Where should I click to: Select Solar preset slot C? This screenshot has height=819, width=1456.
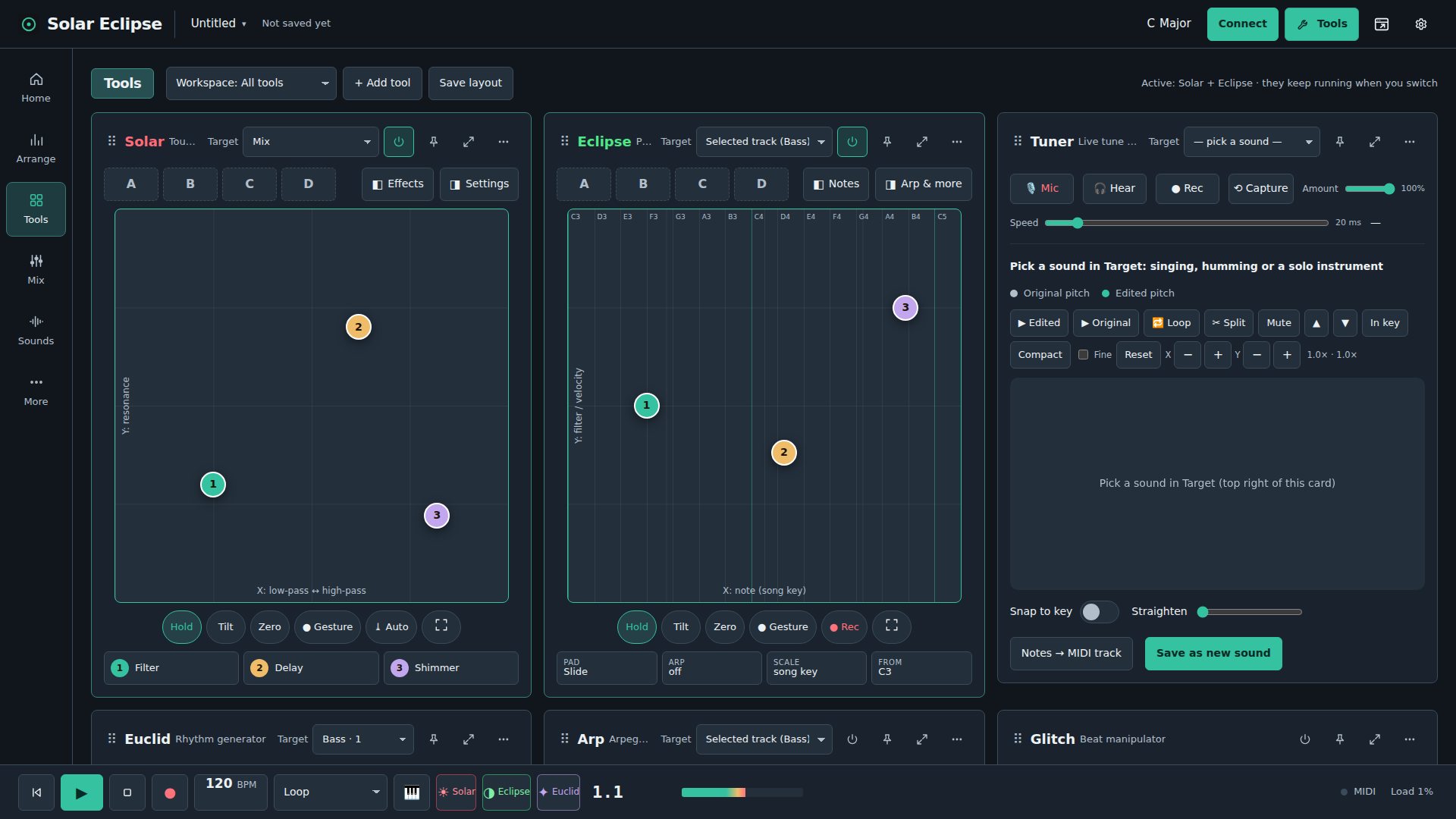pos(249,184)
